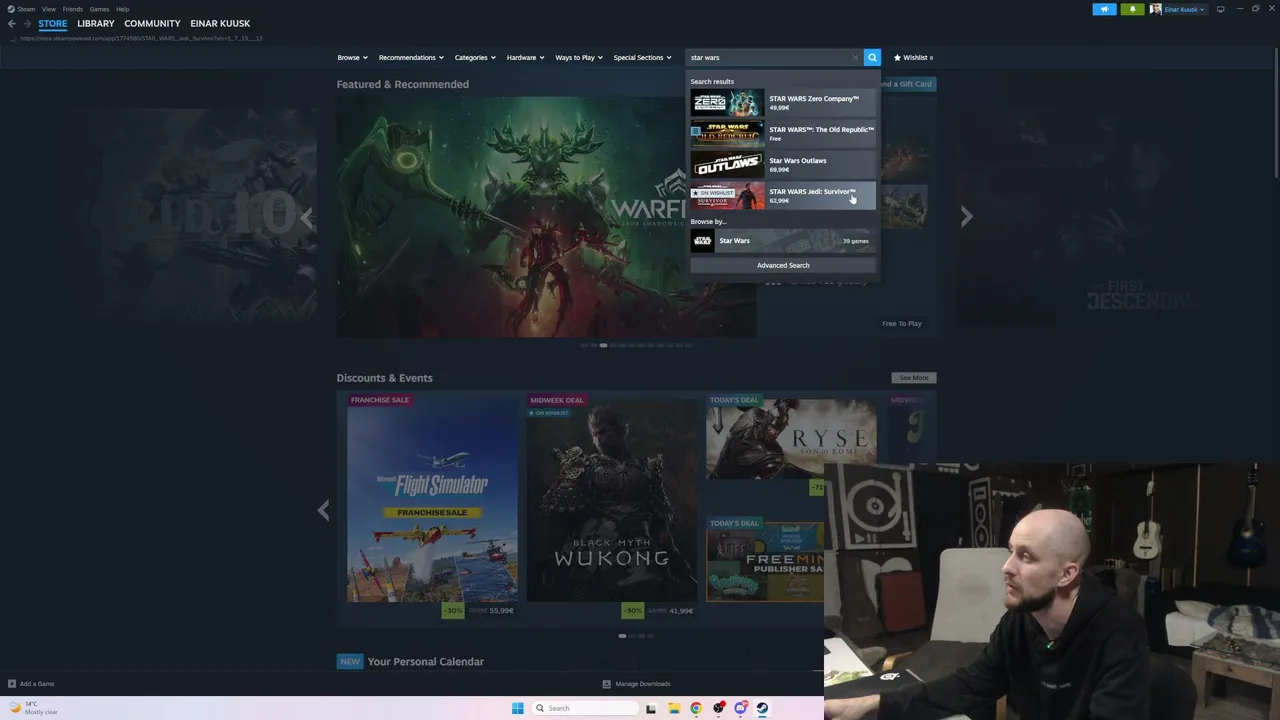Click the Your Personal Calendar heading
This screenshot has width=1280, height=720.
[425, 662]
